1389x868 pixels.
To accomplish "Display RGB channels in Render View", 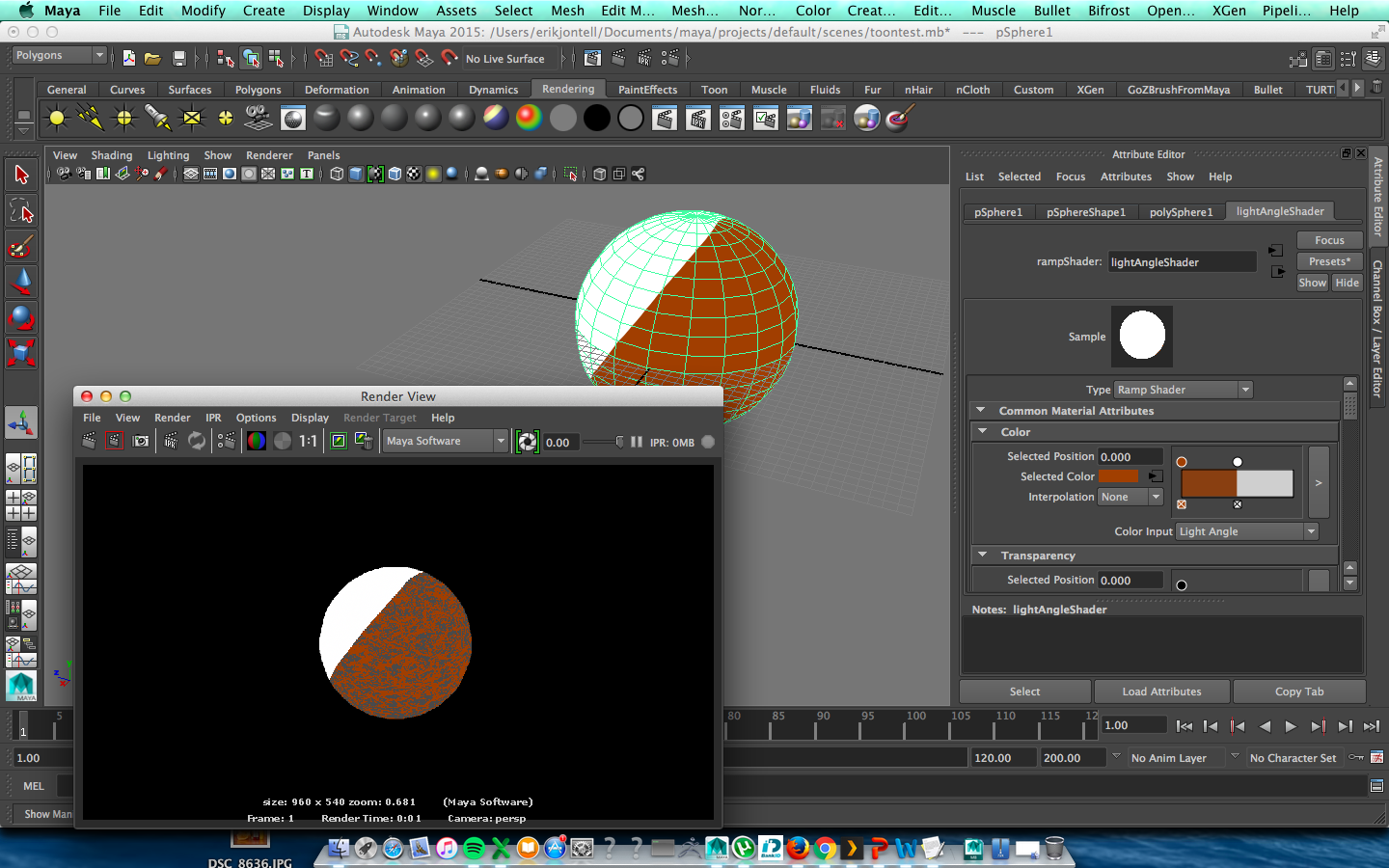I will (257, 441).
